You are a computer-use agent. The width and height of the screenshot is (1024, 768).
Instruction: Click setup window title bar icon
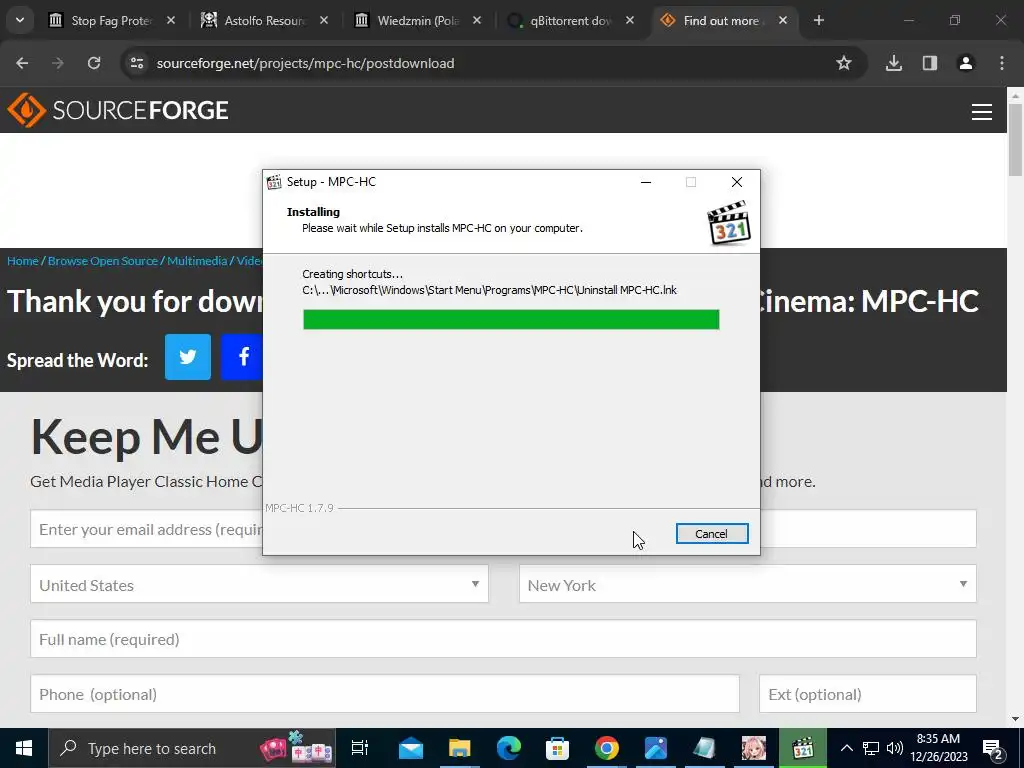click(x=274, y=182)
